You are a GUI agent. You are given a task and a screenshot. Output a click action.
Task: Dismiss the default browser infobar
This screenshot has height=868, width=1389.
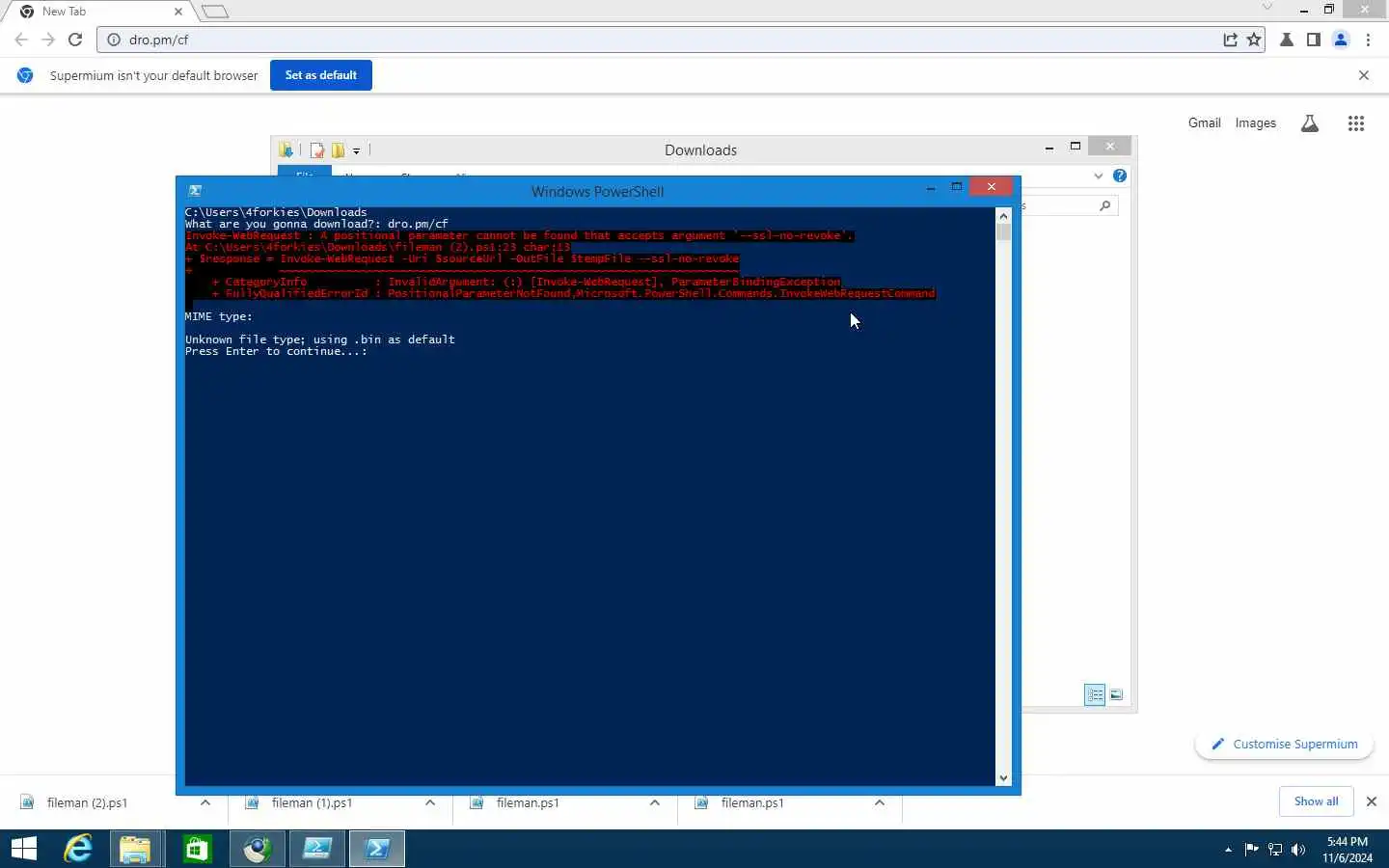1364,75
